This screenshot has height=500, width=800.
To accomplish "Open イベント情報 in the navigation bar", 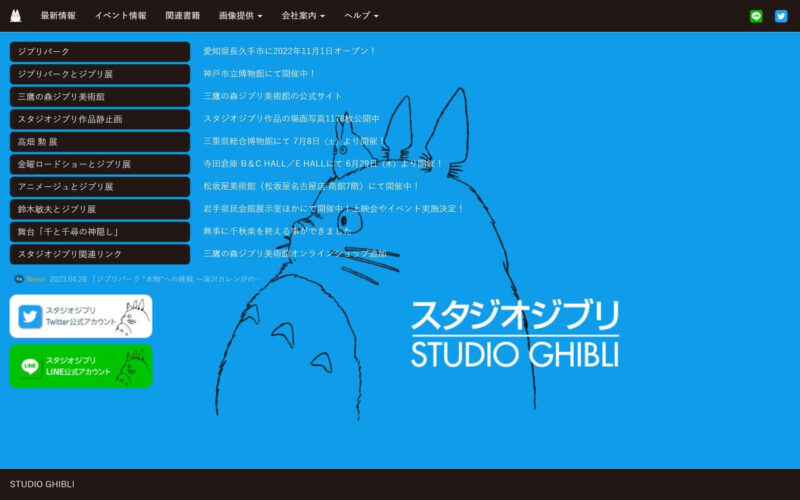I will tap(120, 16).
